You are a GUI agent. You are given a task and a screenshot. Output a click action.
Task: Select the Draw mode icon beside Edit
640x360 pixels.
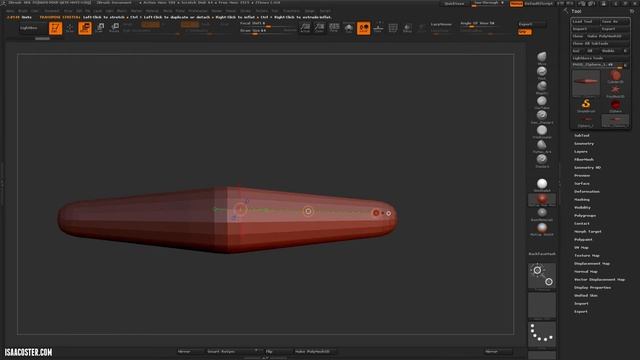tap(70, 28)
